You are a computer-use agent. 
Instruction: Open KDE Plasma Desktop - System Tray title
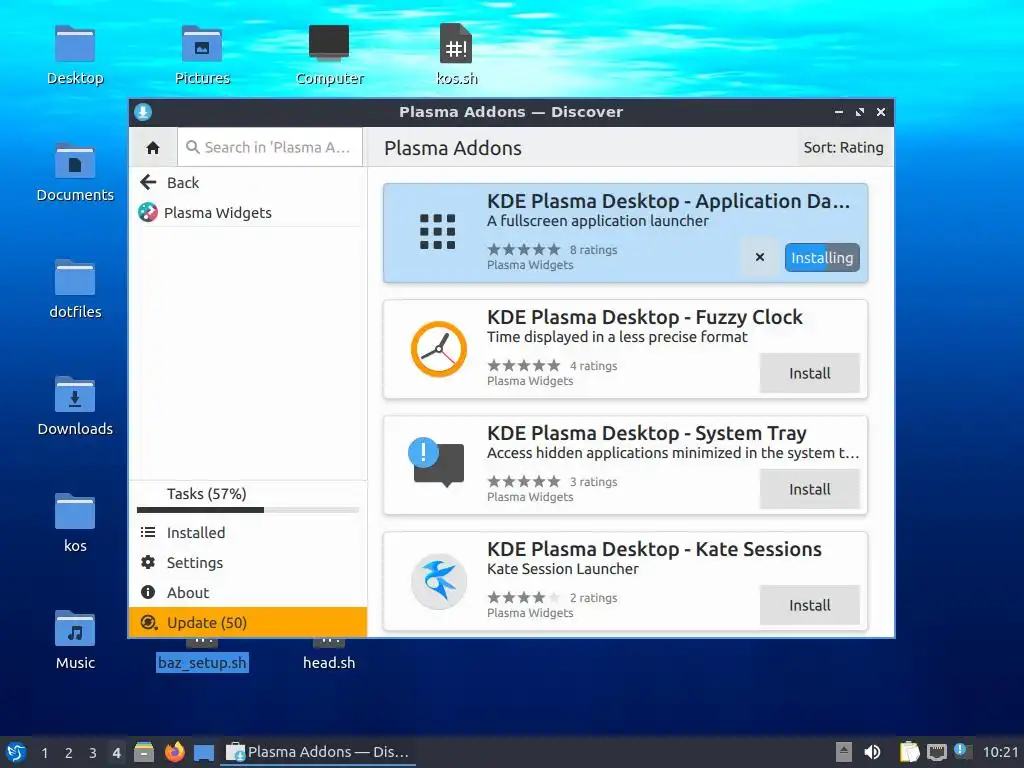[647, 434]
